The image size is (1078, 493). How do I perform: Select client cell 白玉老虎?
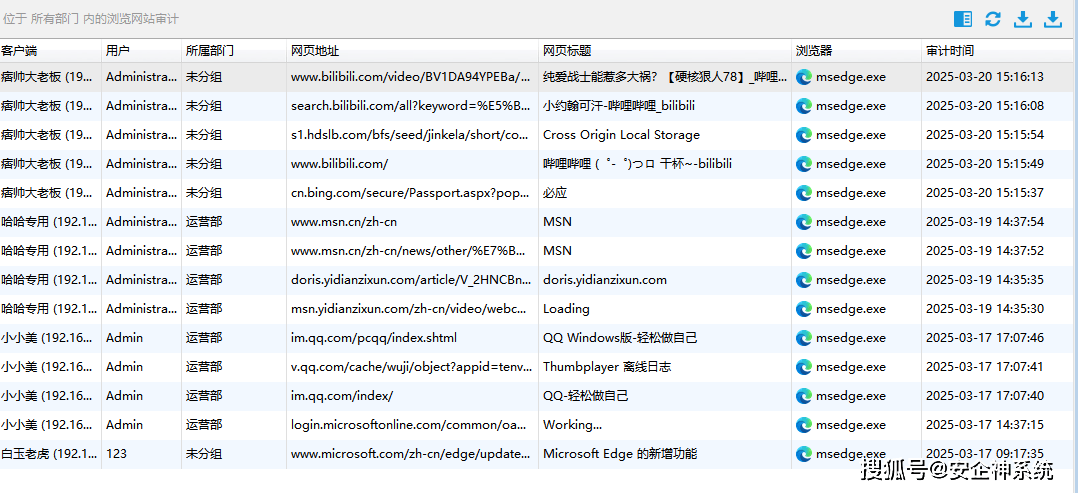coord(51,454)
